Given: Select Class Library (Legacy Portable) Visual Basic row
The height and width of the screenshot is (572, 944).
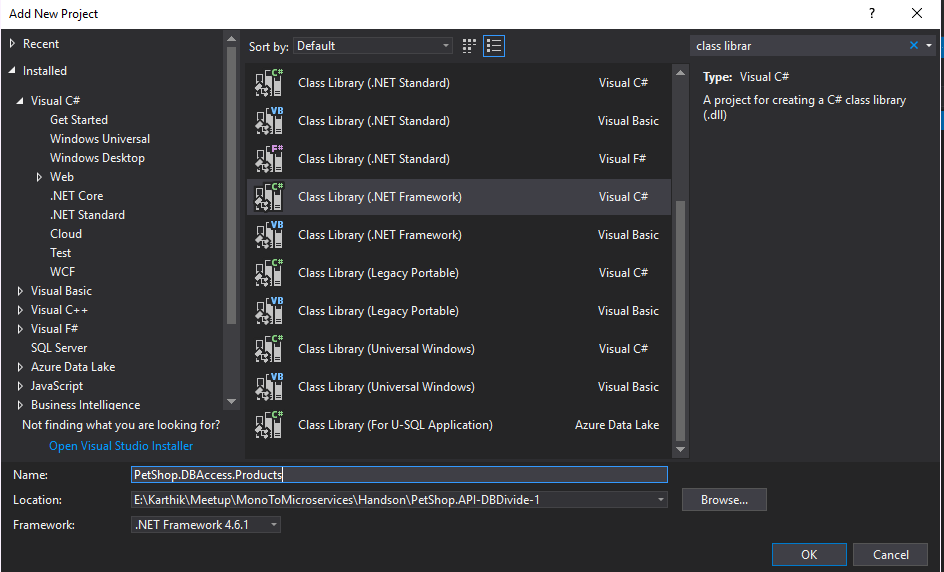Looking at the screenshot, I should pos(459,311).
